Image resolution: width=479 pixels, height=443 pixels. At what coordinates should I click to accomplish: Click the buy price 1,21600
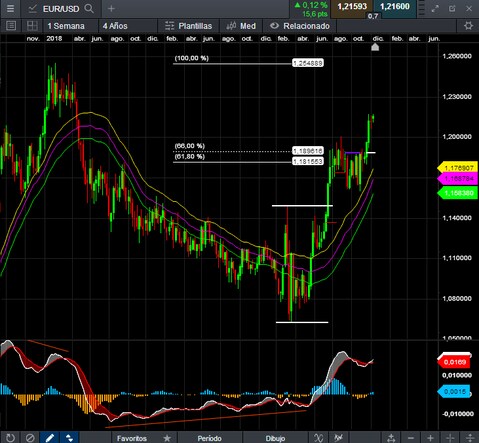pyautogui.click(x=395, y=6)
